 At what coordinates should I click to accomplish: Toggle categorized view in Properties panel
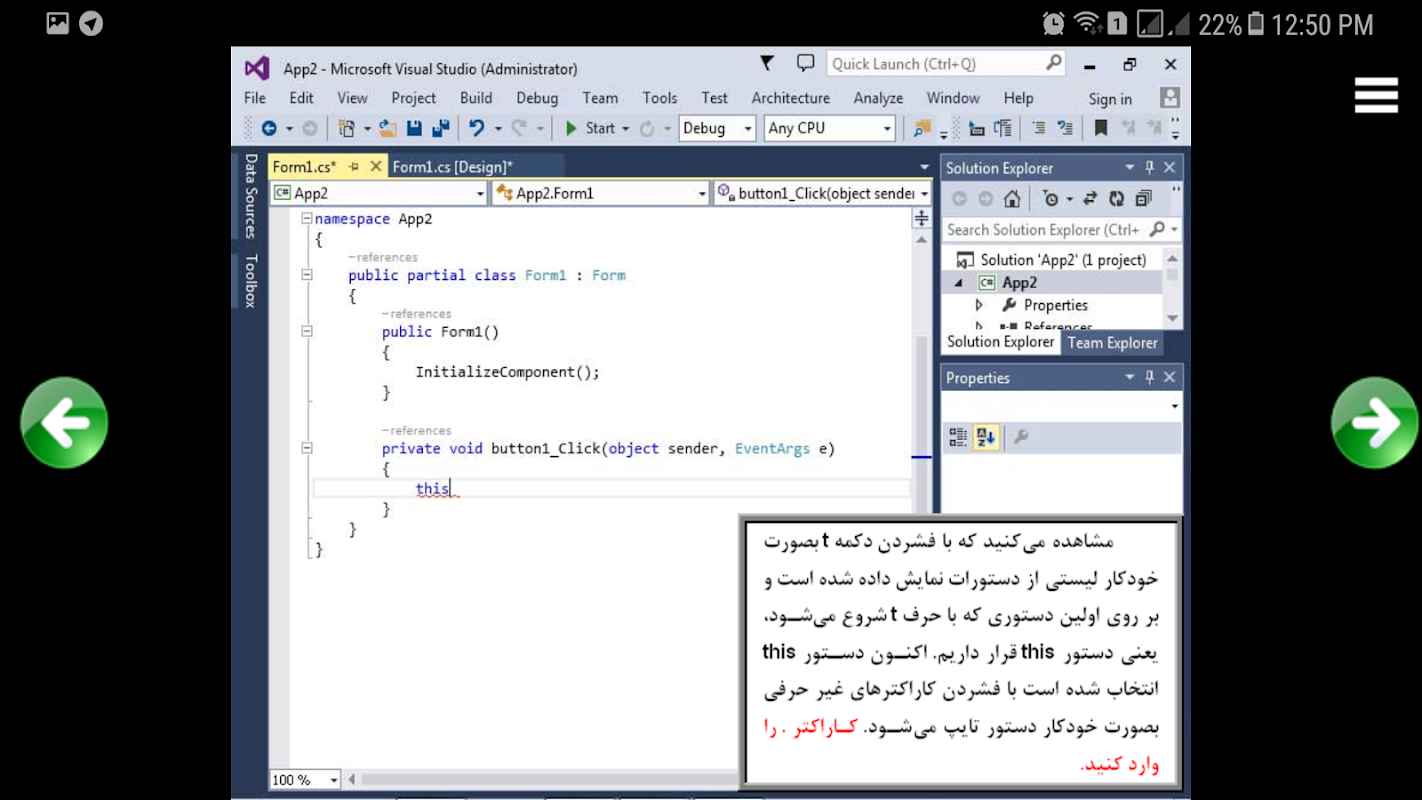pos(958,437)
